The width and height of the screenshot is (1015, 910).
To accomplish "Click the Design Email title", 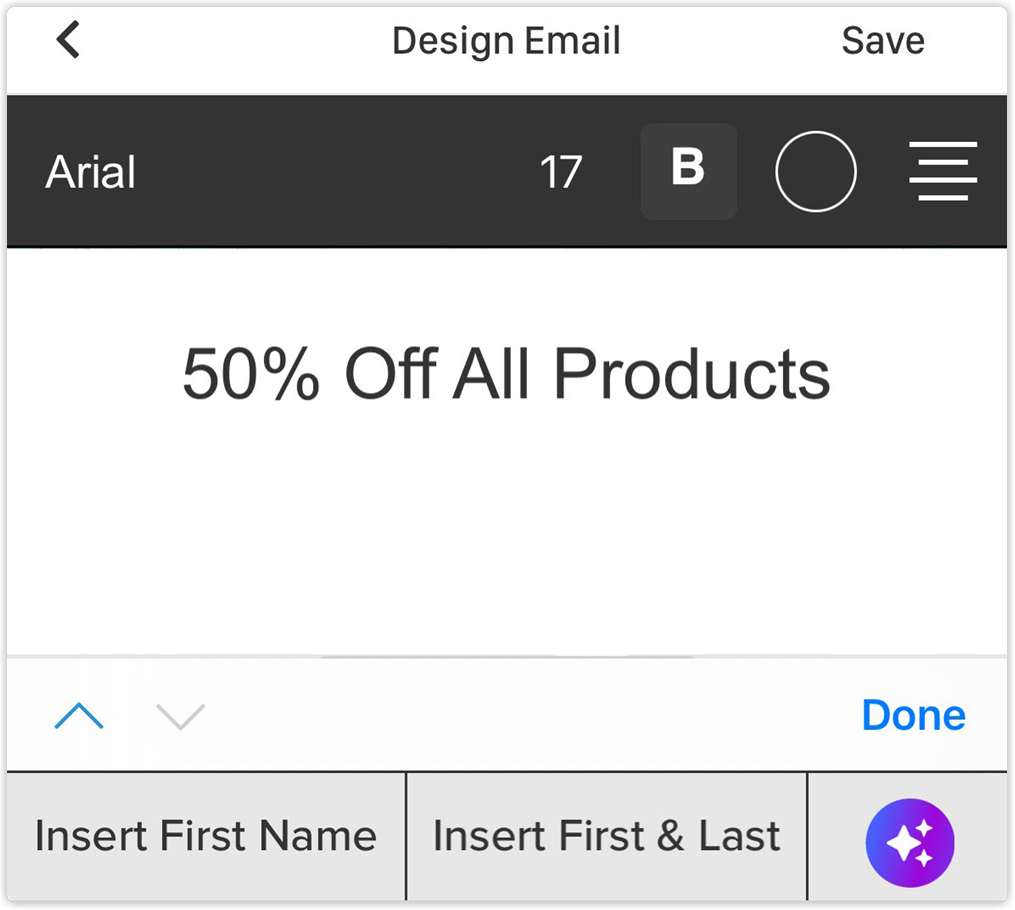I will pos(506,40).
